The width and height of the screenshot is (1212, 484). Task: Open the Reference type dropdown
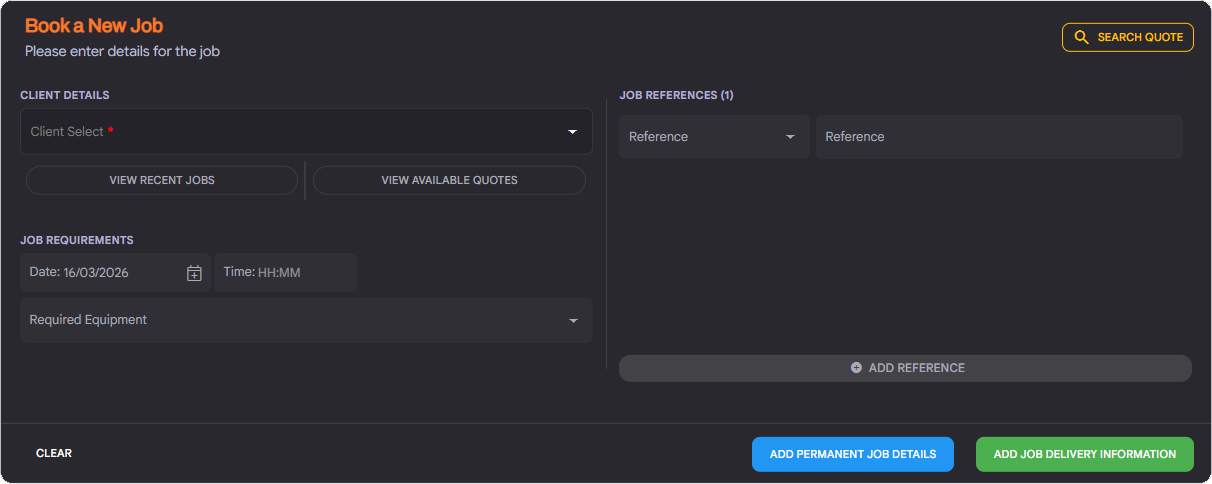714,137
